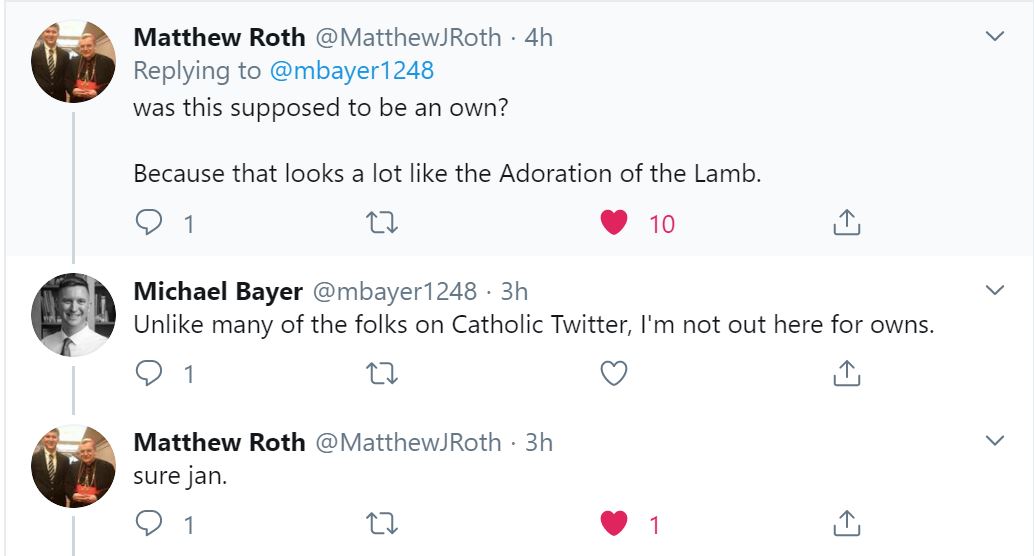Reply to Michael Bayer's tweet
The width and height of the screenshot is (1034, 556).
click(x=149, y=373)
